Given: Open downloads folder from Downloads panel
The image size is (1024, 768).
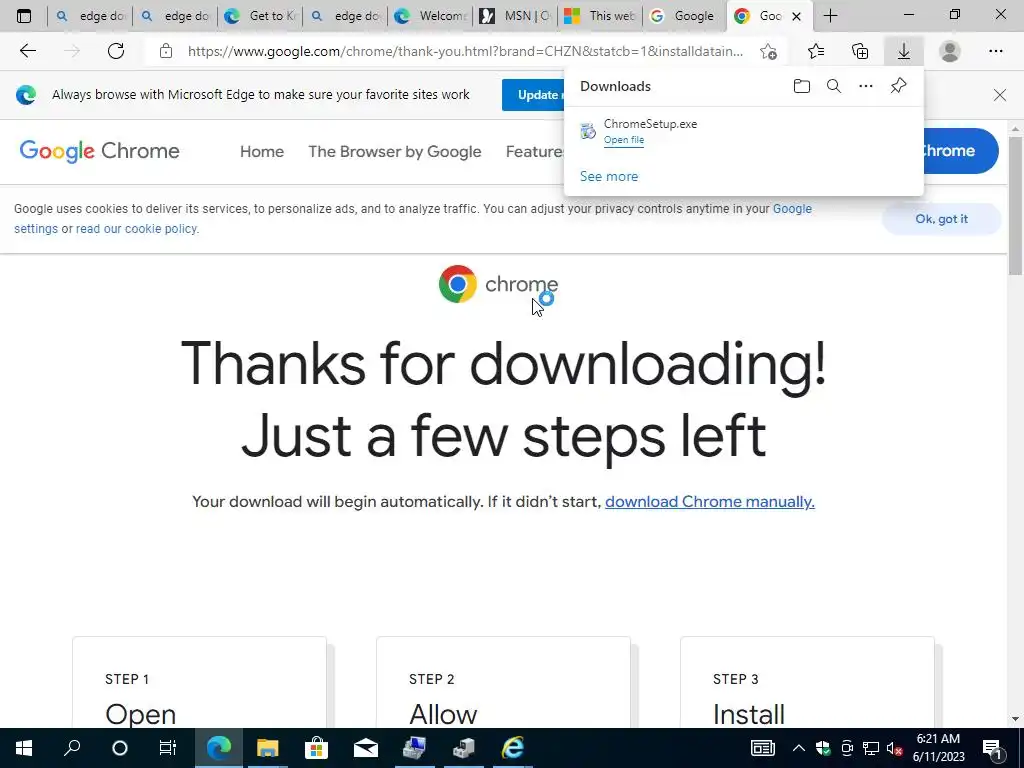Looking at the screenshot, I should coord(802,86).
